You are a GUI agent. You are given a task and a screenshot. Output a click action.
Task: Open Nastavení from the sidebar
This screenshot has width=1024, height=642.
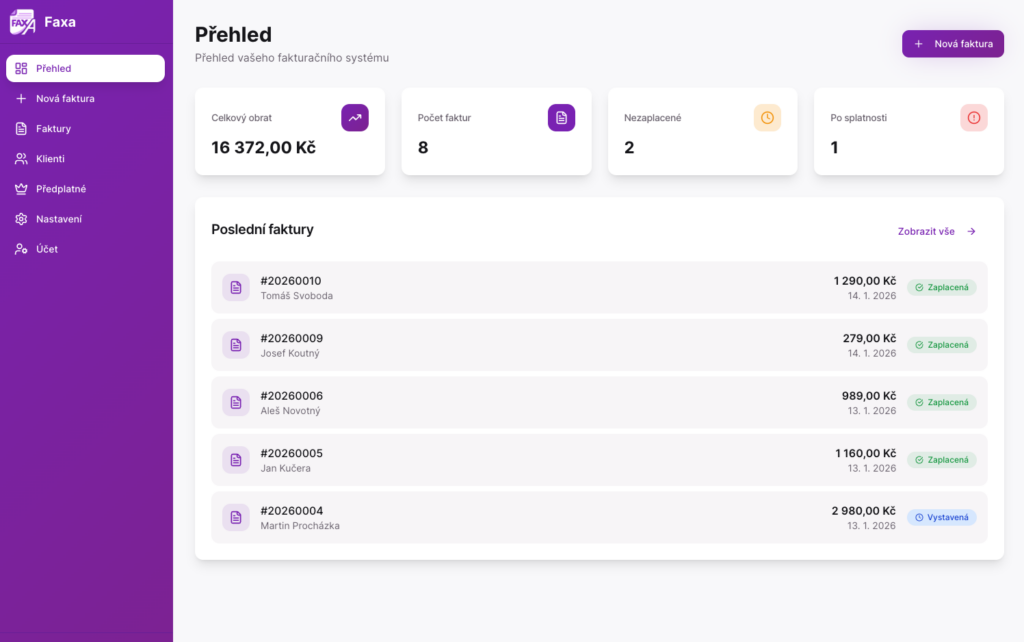59,219
